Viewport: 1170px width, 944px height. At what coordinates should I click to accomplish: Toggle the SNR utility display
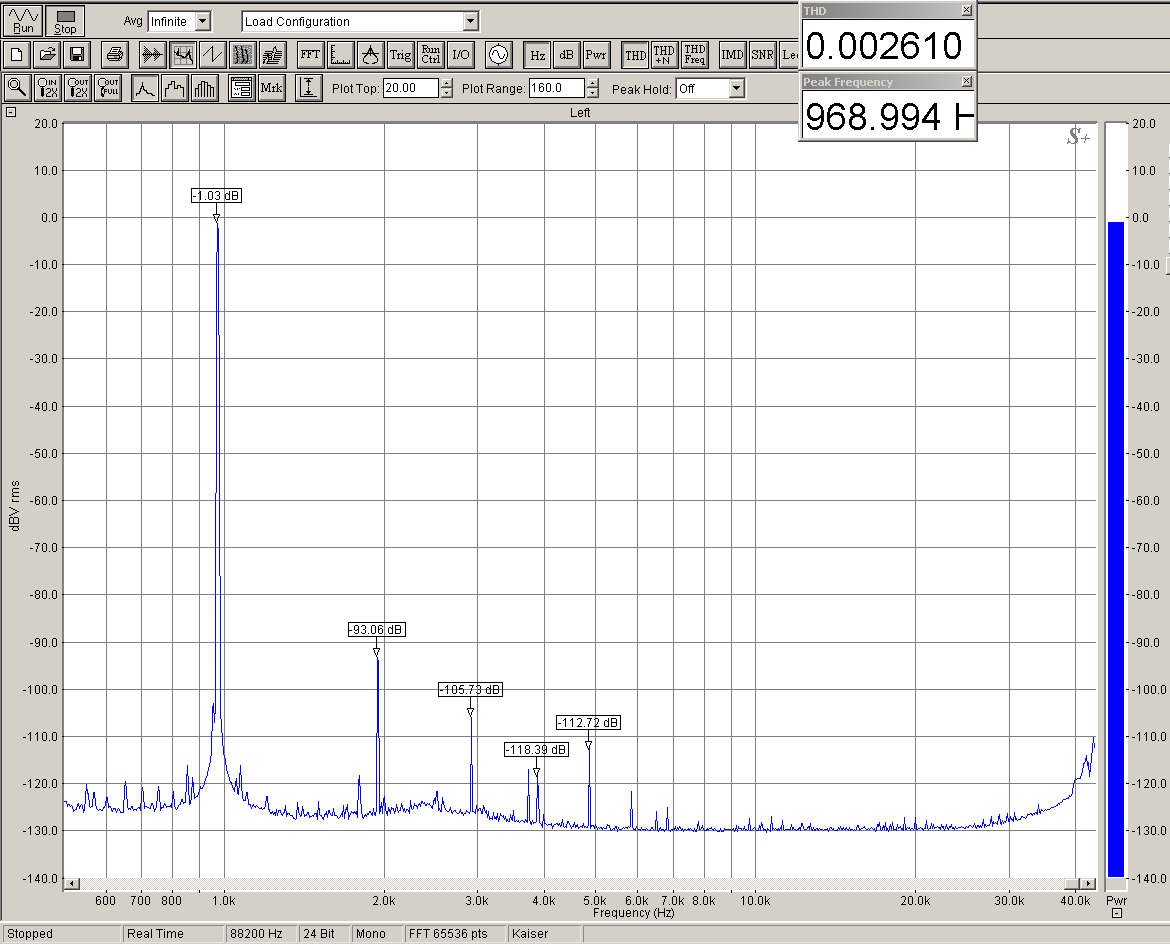(x=763, y=54)
